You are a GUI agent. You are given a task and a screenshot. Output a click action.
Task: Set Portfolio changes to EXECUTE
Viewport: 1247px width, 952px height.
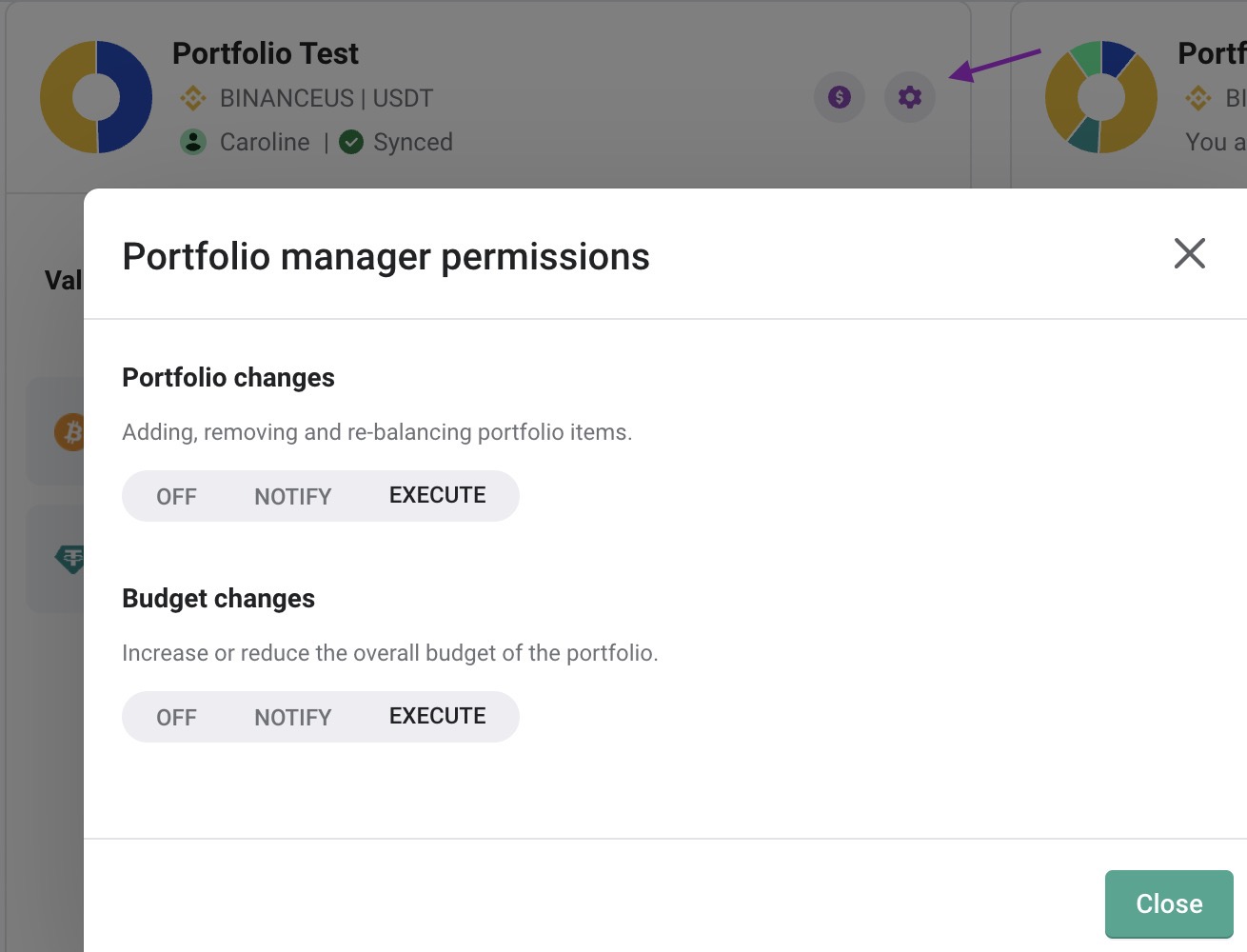click(438, 495)
